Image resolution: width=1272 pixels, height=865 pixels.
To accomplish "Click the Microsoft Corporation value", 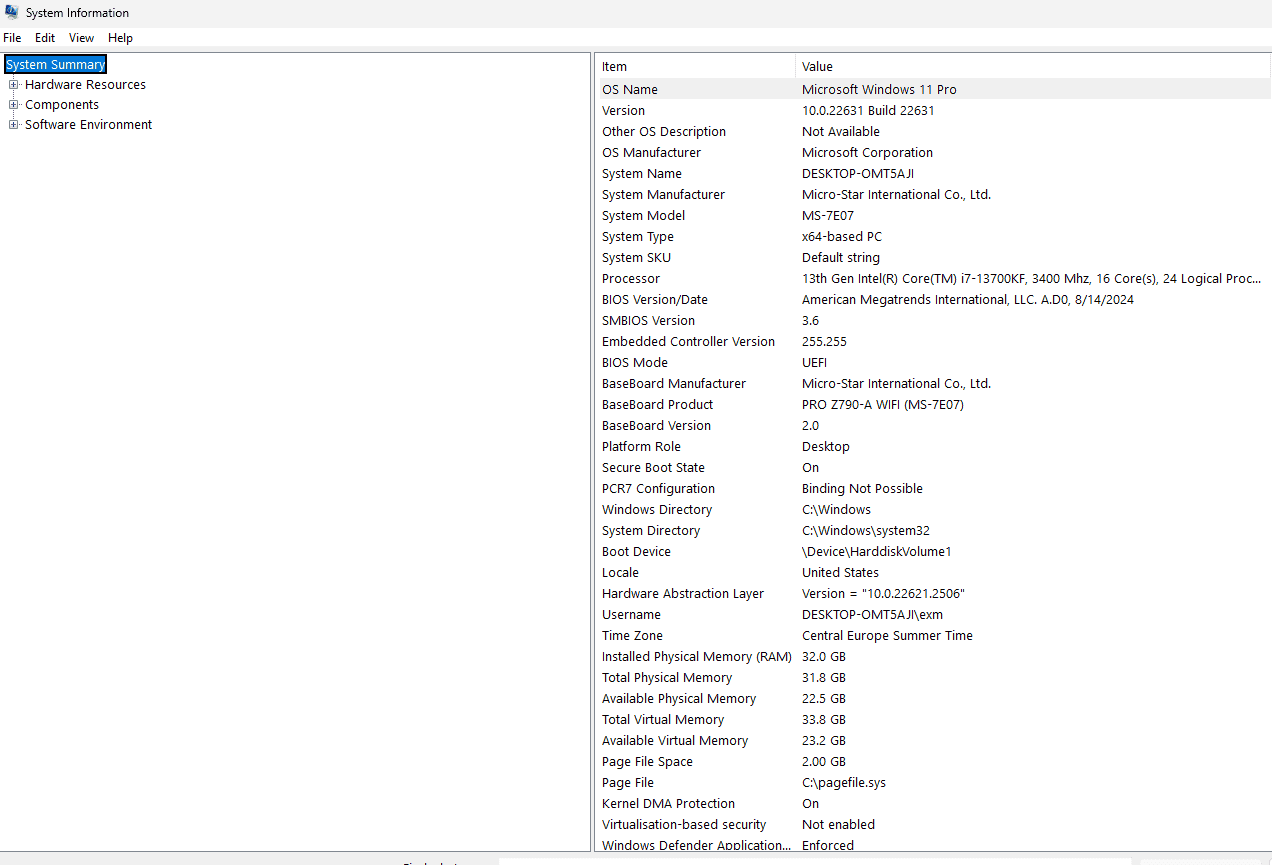I will click(867, 153).
